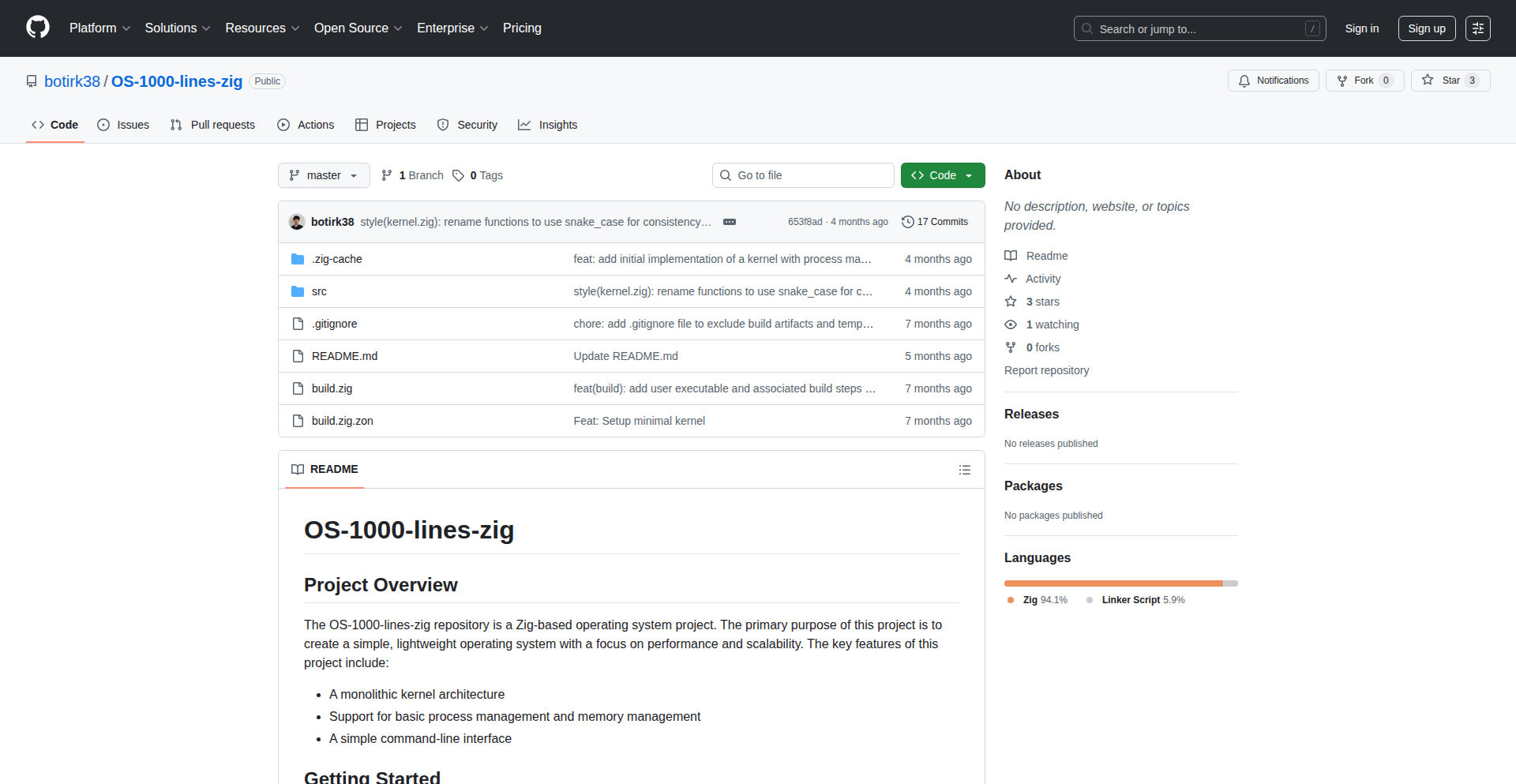Click Report repository link
Image resolution: width=1516 pixels, height=784 pixels.
(1046, 370)
